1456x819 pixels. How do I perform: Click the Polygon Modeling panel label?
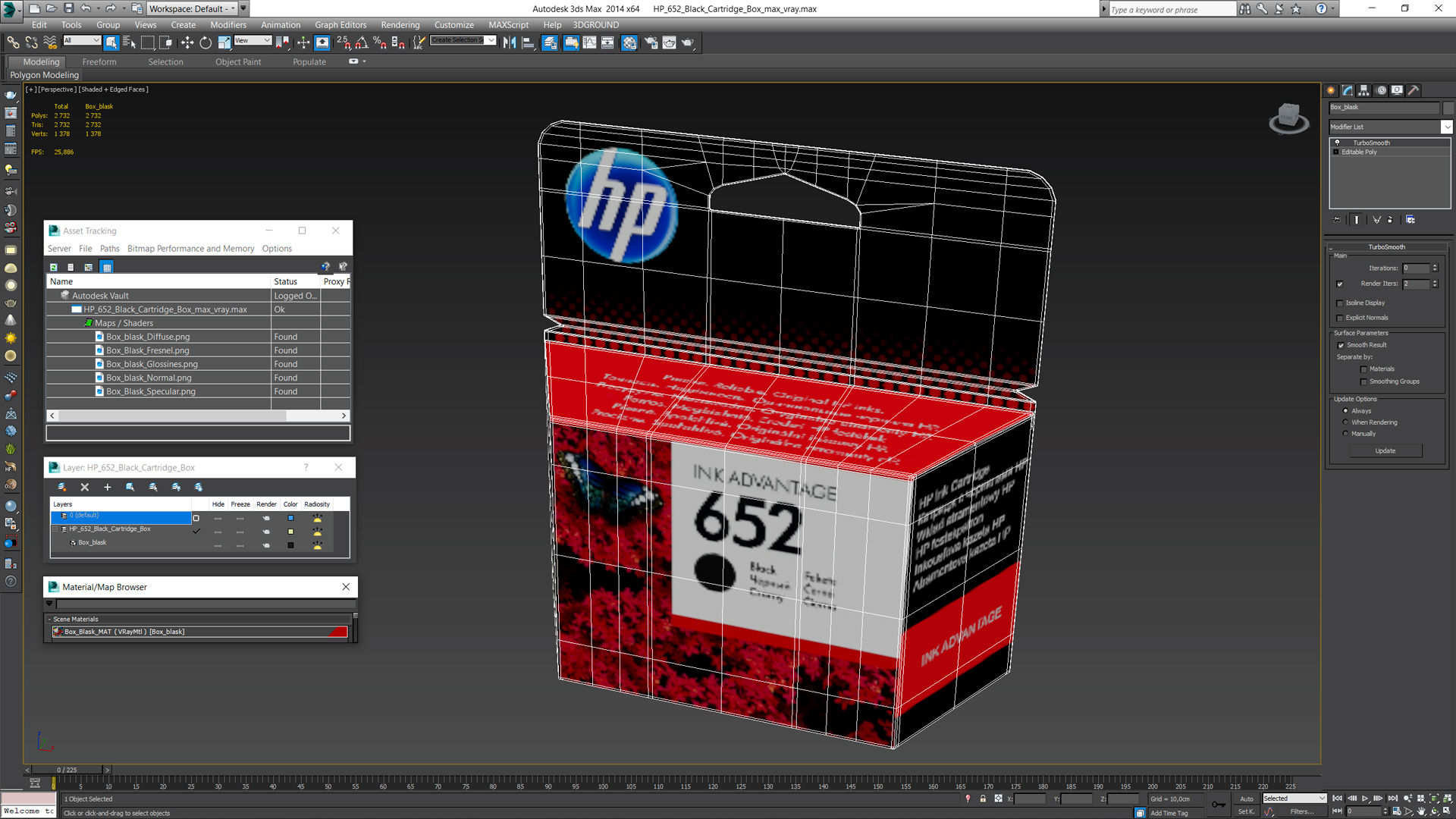(45, 75)
